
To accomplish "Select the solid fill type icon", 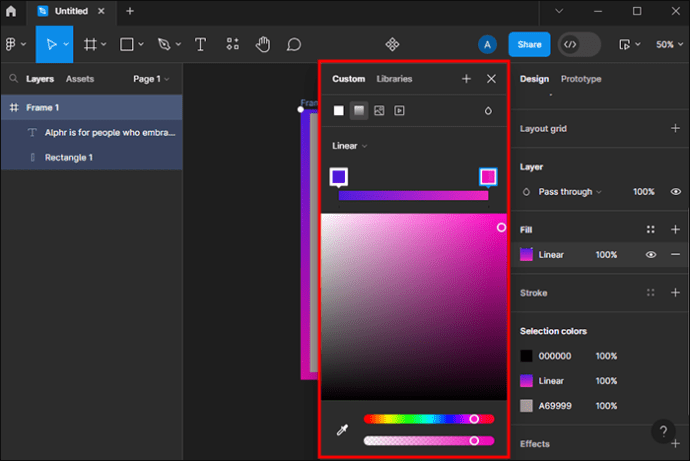I will pos(339,110).
